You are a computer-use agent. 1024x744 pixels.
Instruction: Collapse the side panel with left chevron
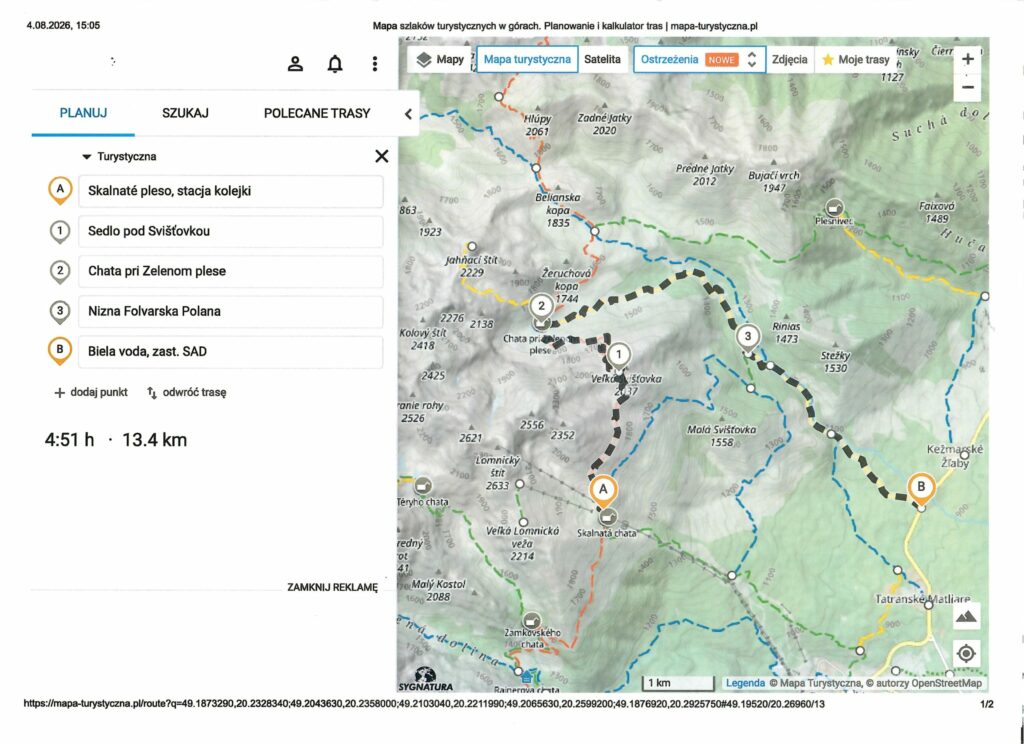click(408, 114)
